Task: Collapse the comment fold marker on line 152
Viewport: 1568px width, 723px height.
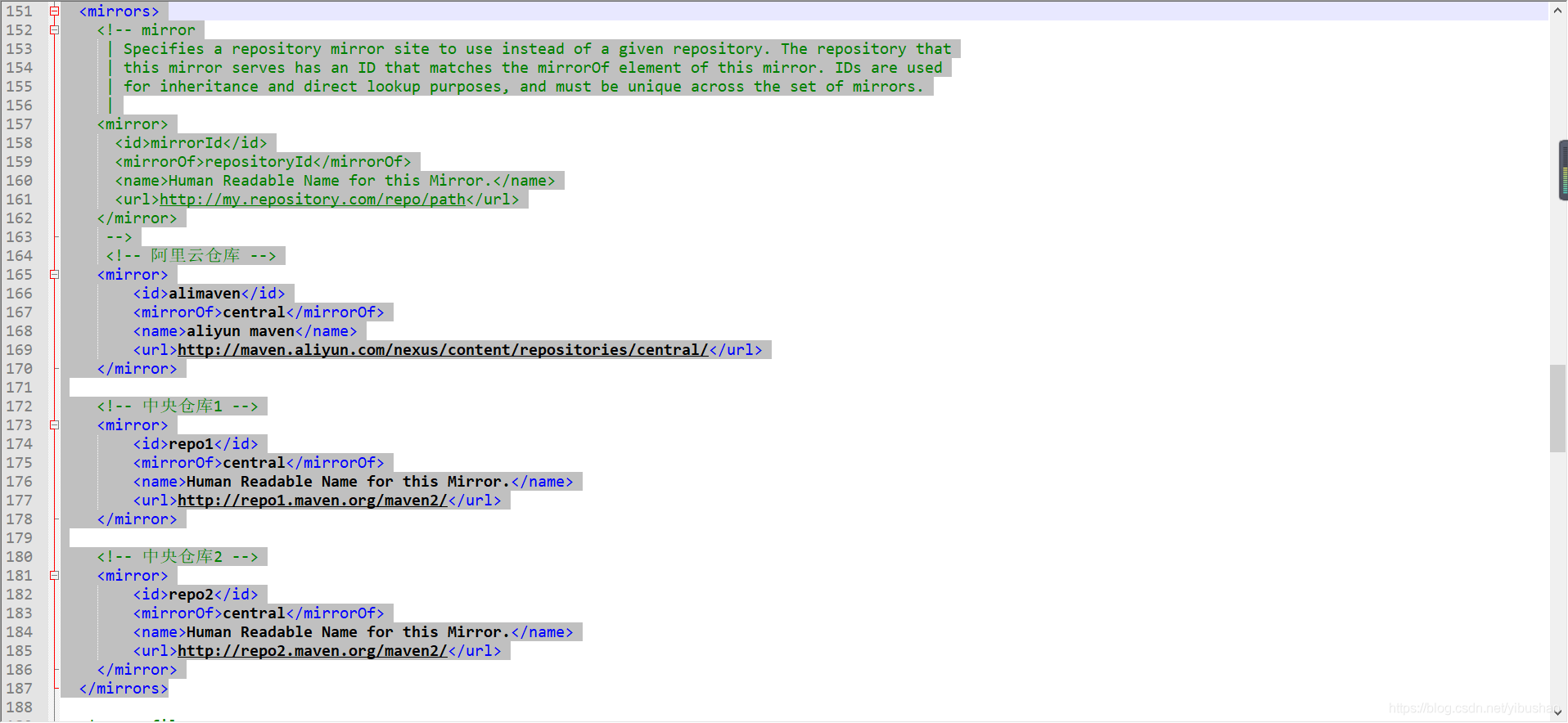Action: click(x=55, y=30)
